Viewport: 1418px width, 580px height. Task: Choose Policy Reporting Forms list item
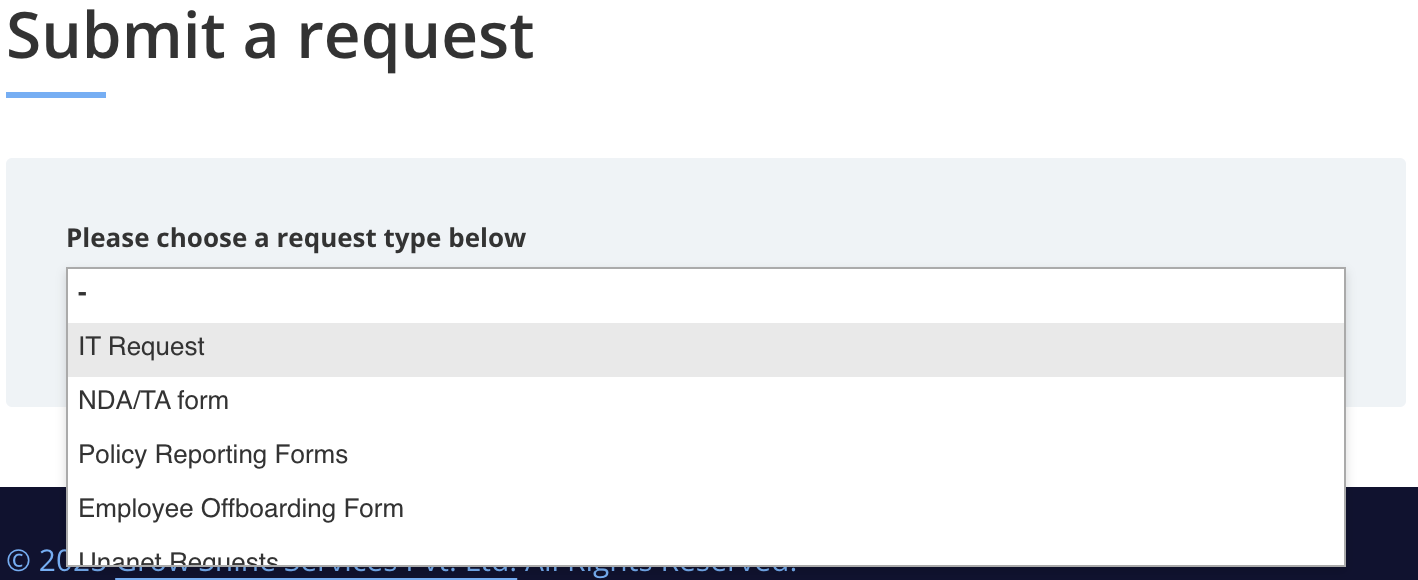pos(213,455)
